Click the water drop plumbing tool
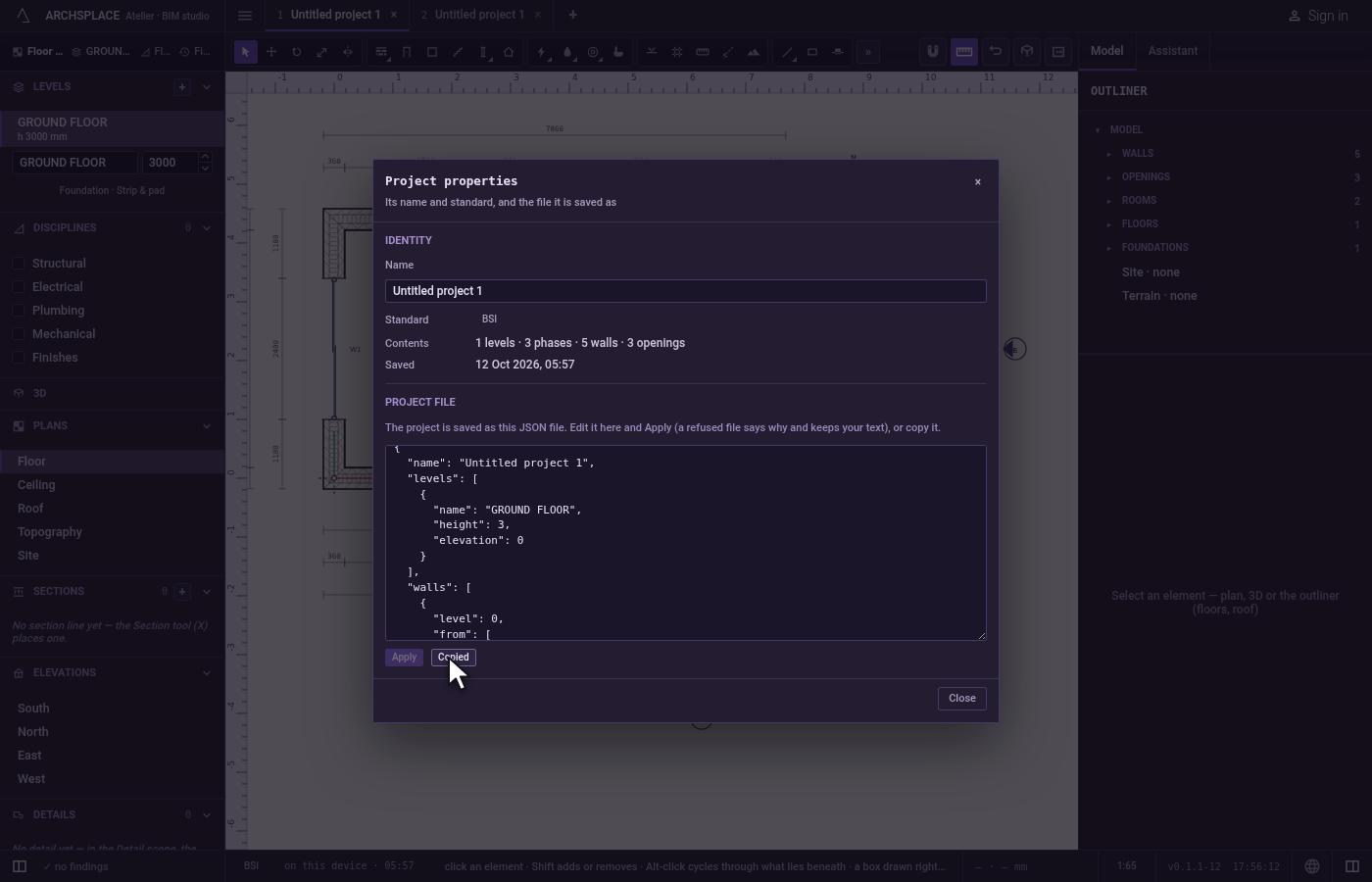Viewport: 1372px width, 882px height. click(x=567, y=52)
